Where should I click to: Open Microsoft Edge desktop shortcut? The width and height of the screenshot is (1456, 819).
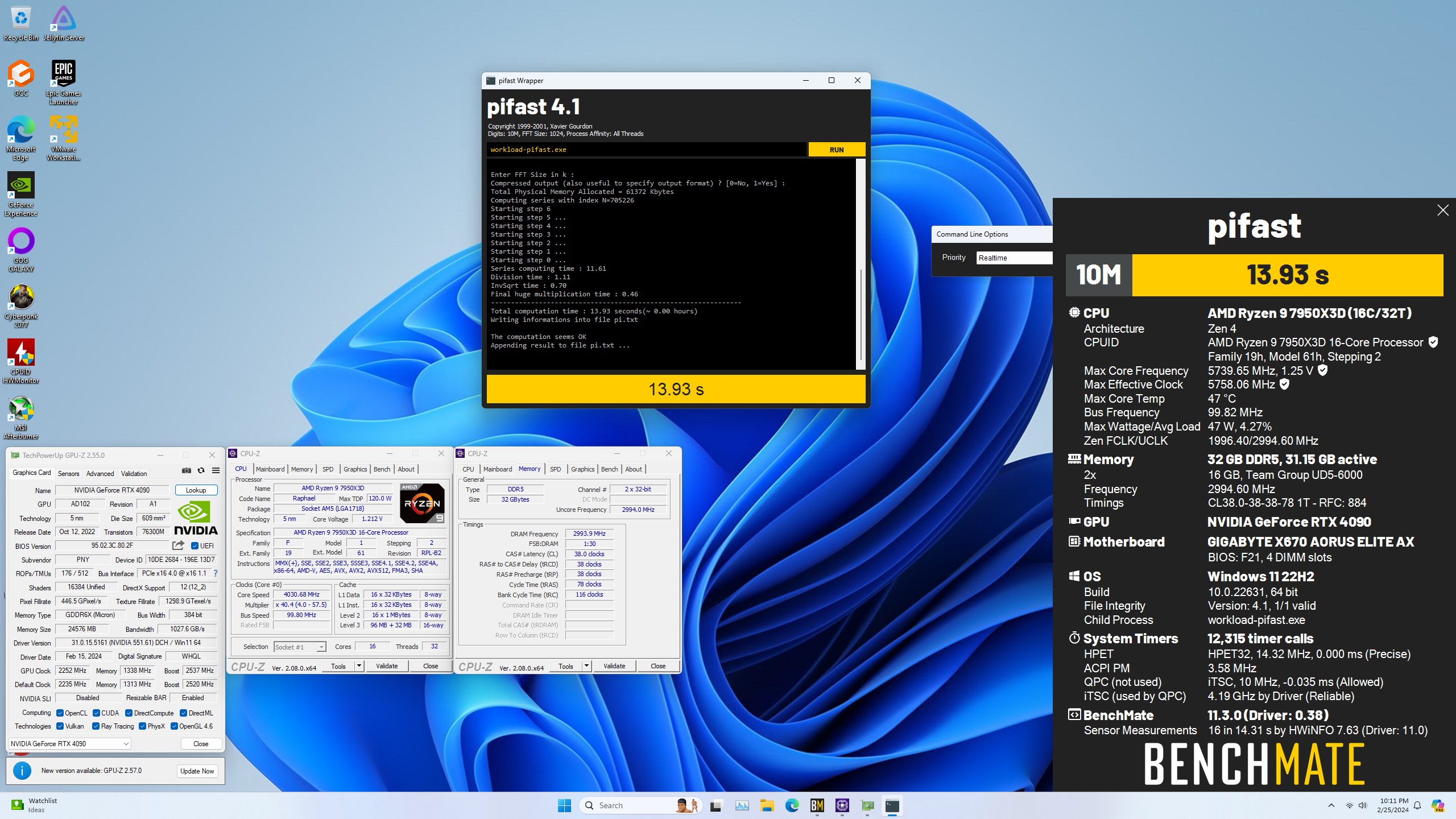[20, 138]
